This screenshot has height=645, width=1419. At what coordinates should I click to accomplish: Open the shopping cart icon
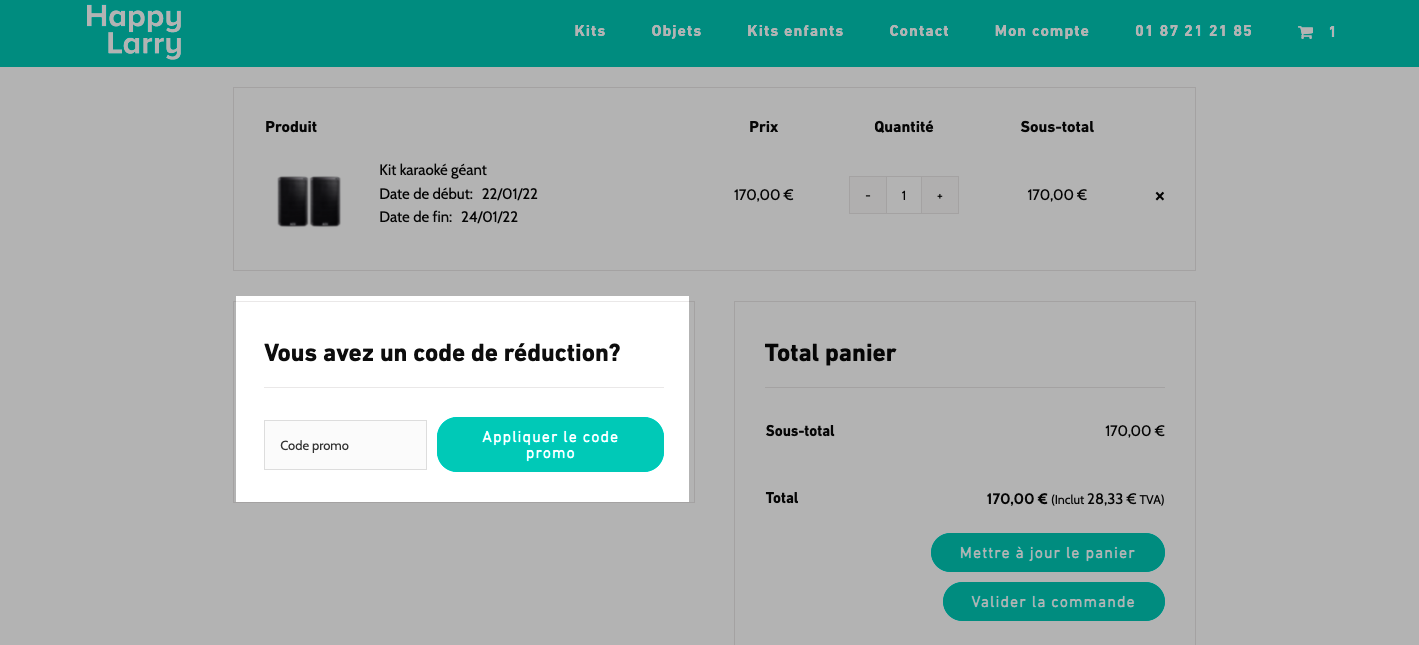(1305, 32)
